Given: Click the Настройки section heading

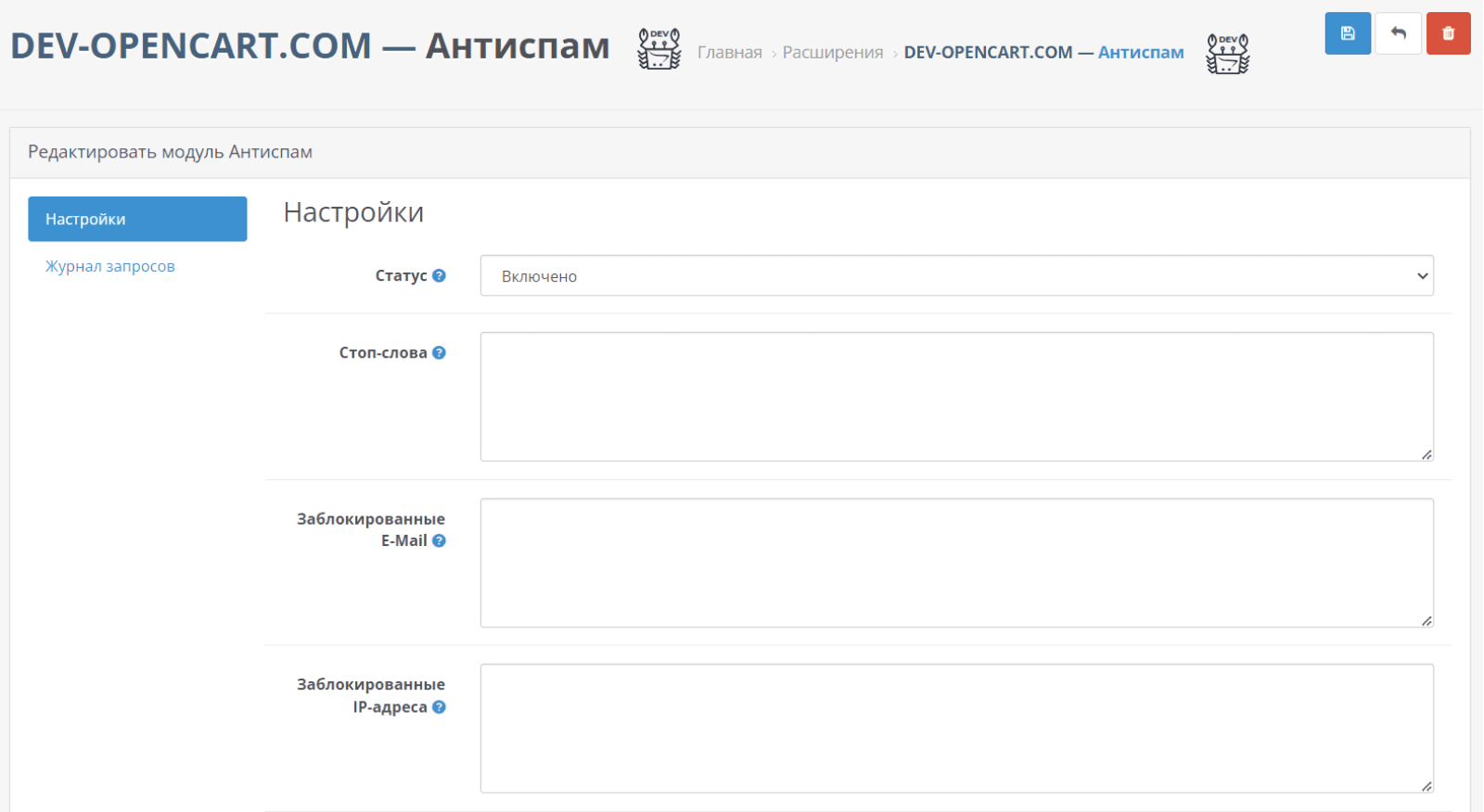Looking at the screenshot, I should [353, 212].
